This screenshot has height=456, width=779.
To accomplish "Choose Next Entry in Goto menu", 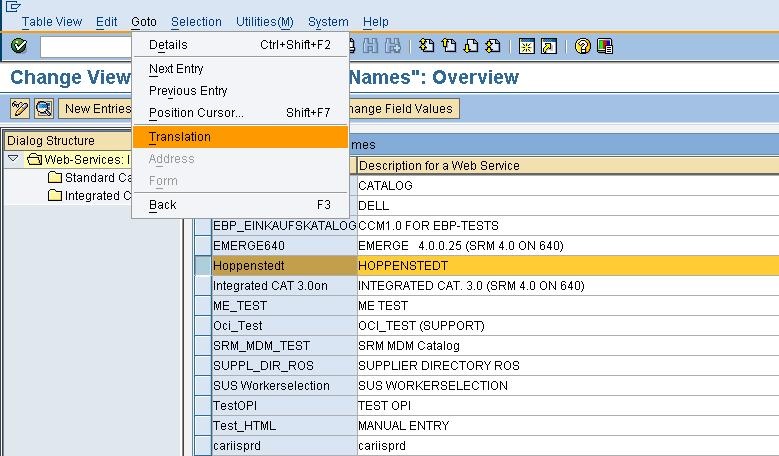I will pos(240,69).
